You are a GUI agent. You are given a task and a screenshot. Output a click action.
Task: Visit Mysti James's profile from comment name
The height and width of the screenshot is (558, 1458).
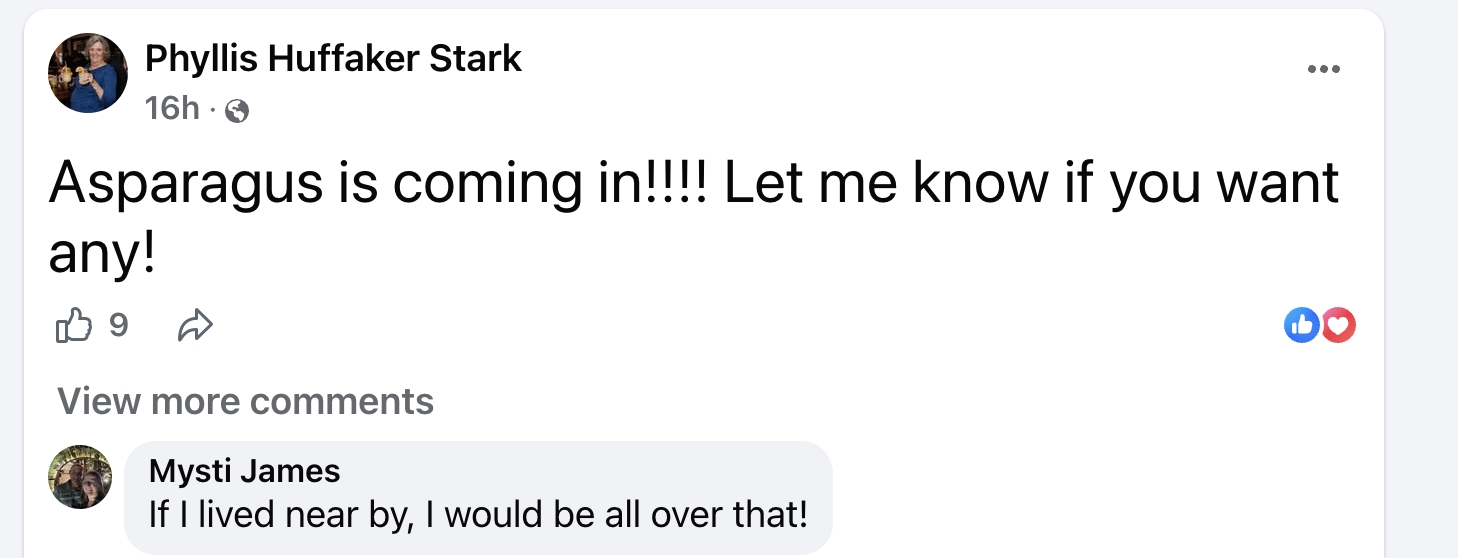pyautogui.click(x=244, y=470)
